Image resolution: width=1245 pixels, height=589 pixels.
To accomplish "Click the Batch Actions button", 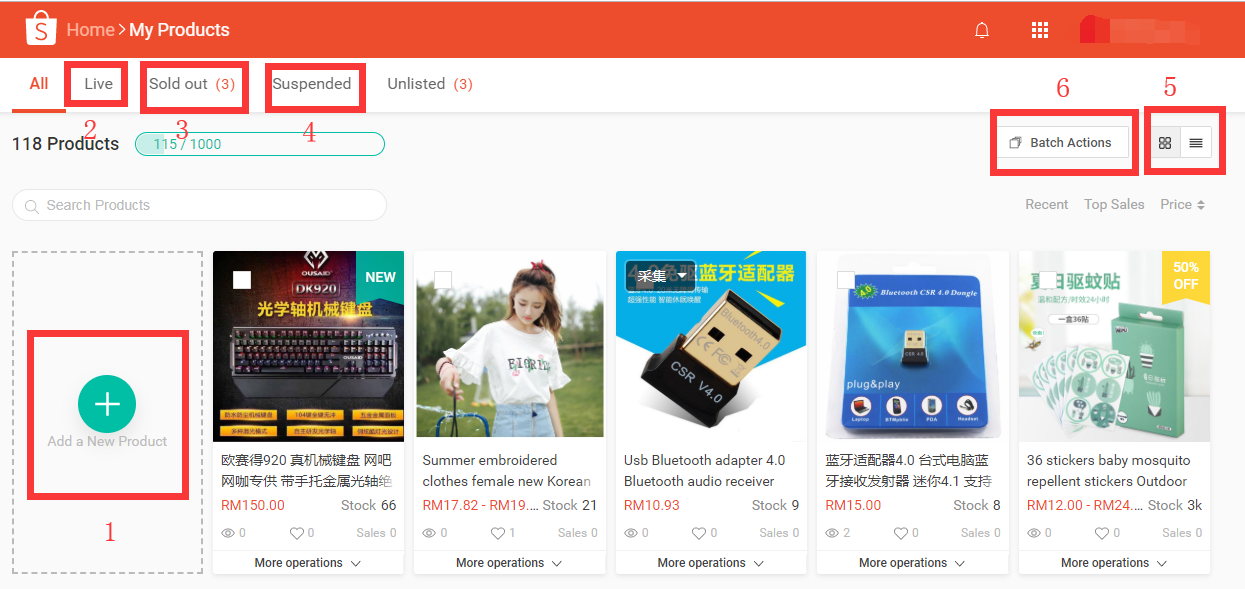I will [1061, 143].
